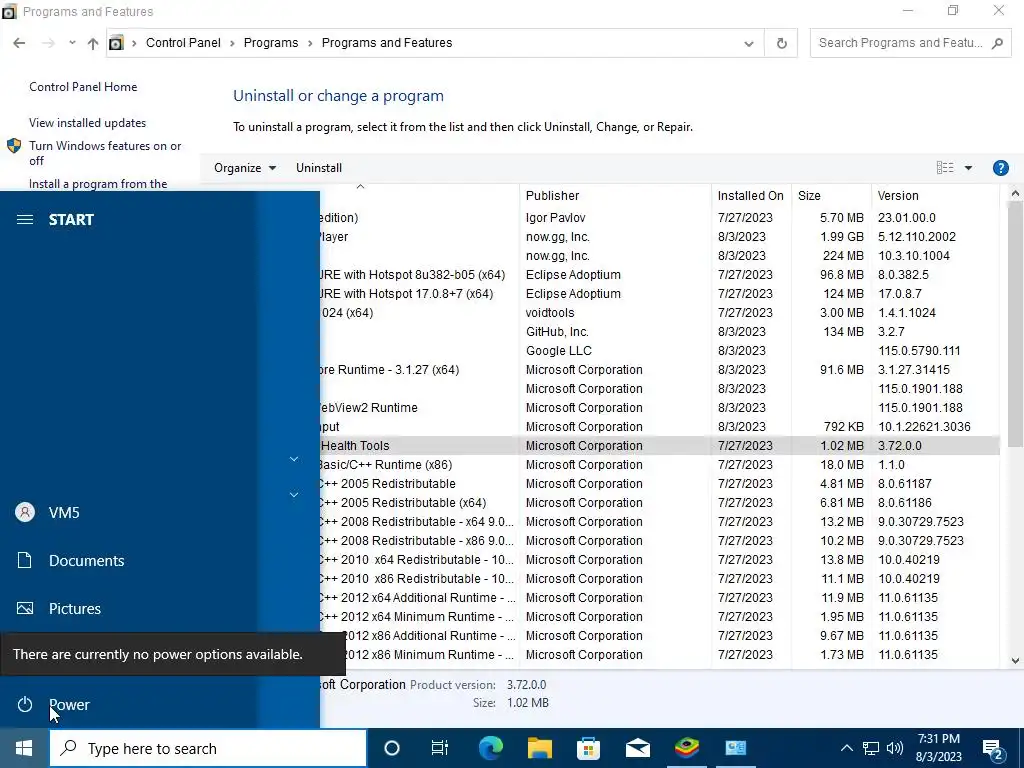Click the Power icon in Start menu
The width and height of the screenshot is (1024, 768).
click(25, 704)
